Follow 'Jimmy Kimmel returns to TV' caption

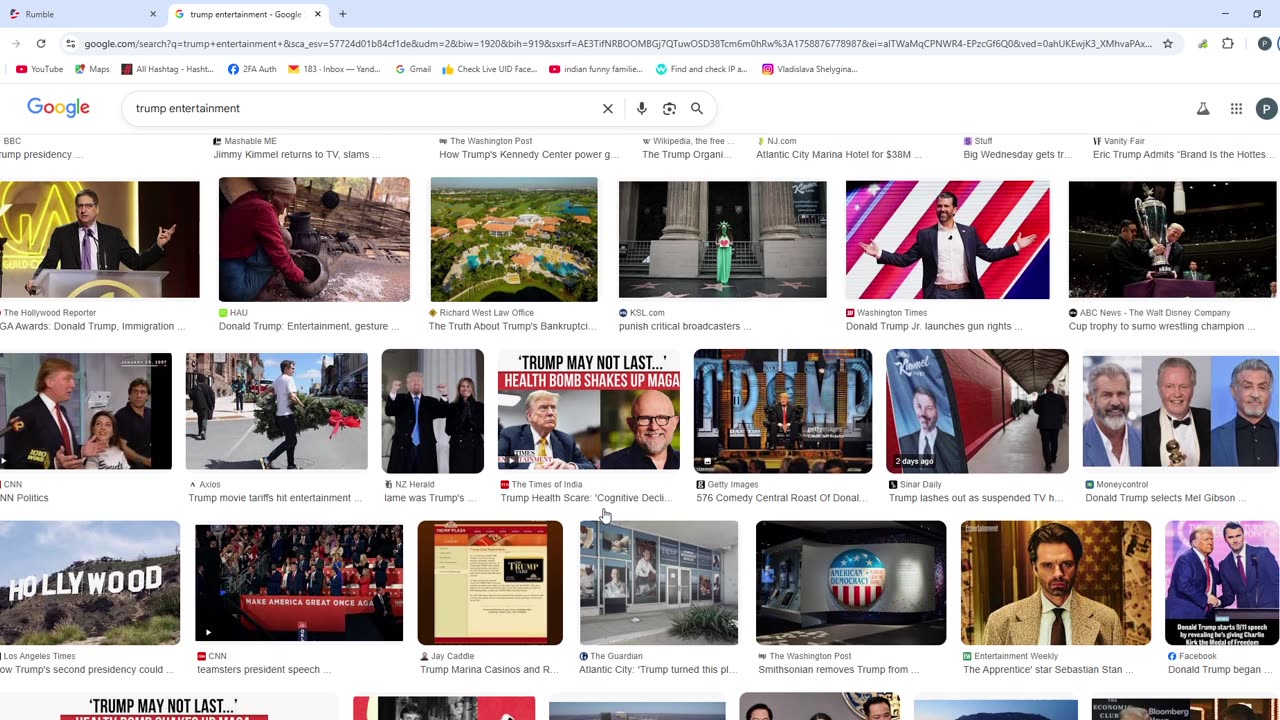(297, 155)
